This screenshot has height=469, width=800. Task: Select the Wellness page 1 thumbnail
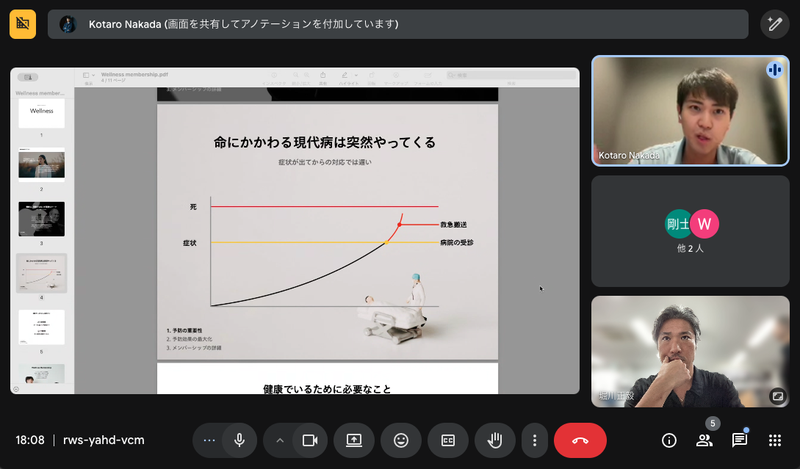pyautogui.click(x=41, y=113)
